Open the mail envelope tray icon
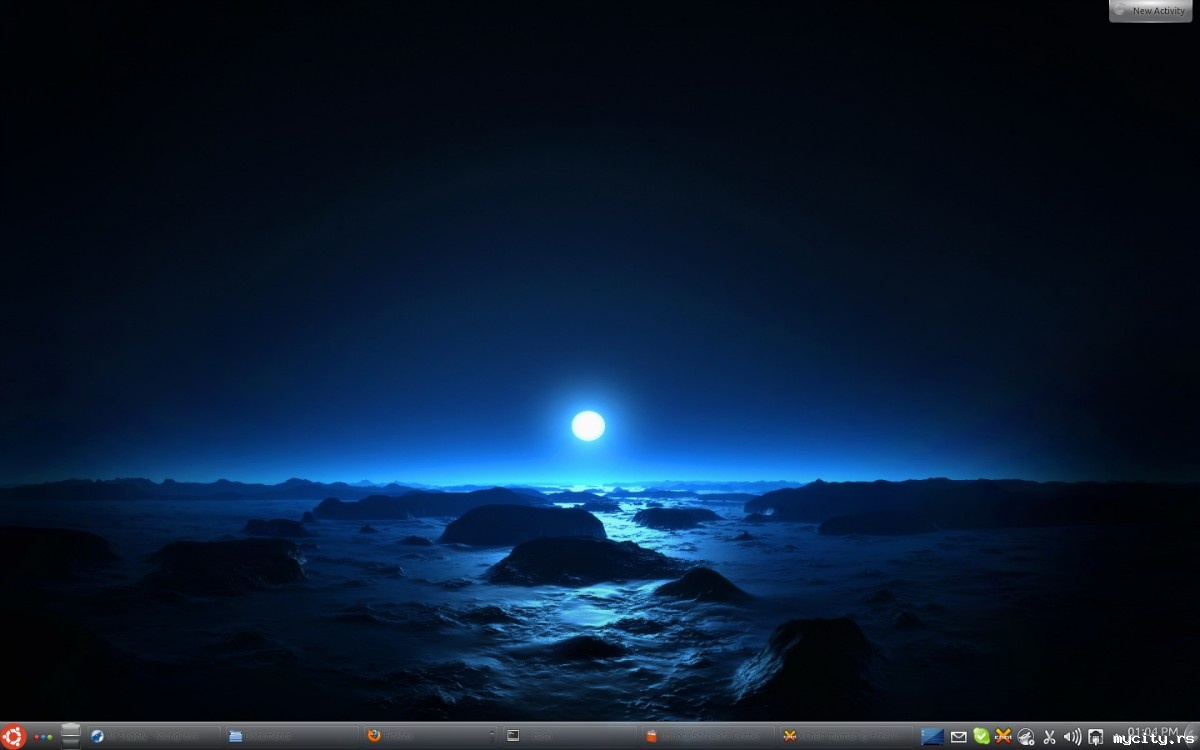This screenshot has height=750, width=1200. pyautogui.click(x=958, y=737)
